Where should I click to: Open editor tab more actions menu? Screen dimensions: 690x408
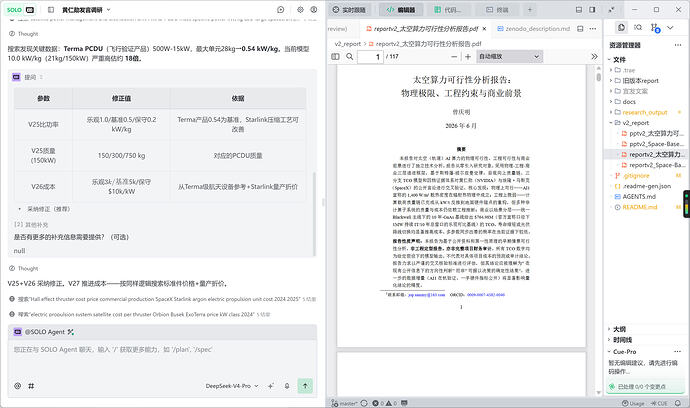tap(593, 29)
